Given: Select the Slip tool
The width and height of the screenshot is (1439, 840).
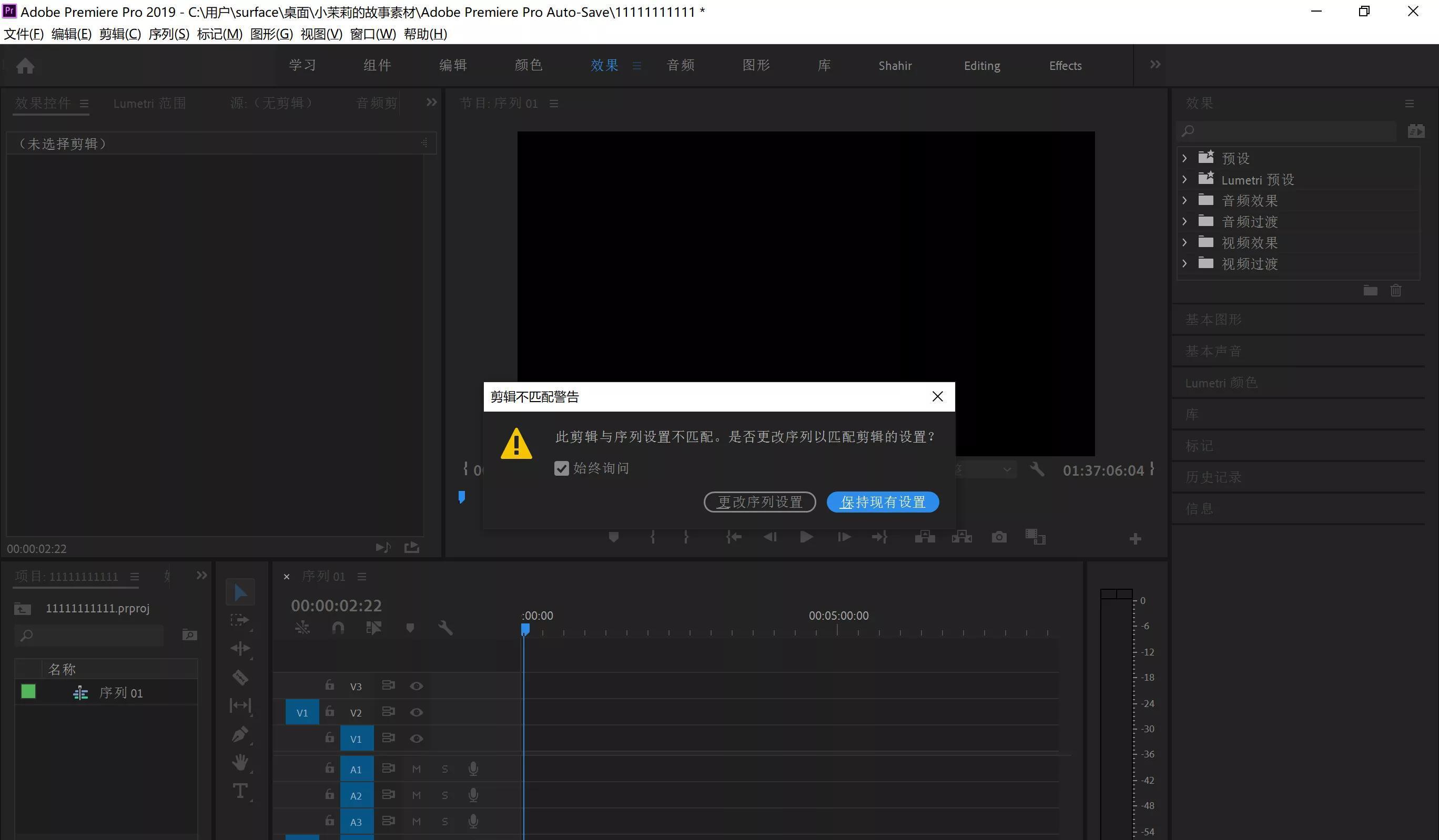Looking at the screenshot, I should 240,706.
